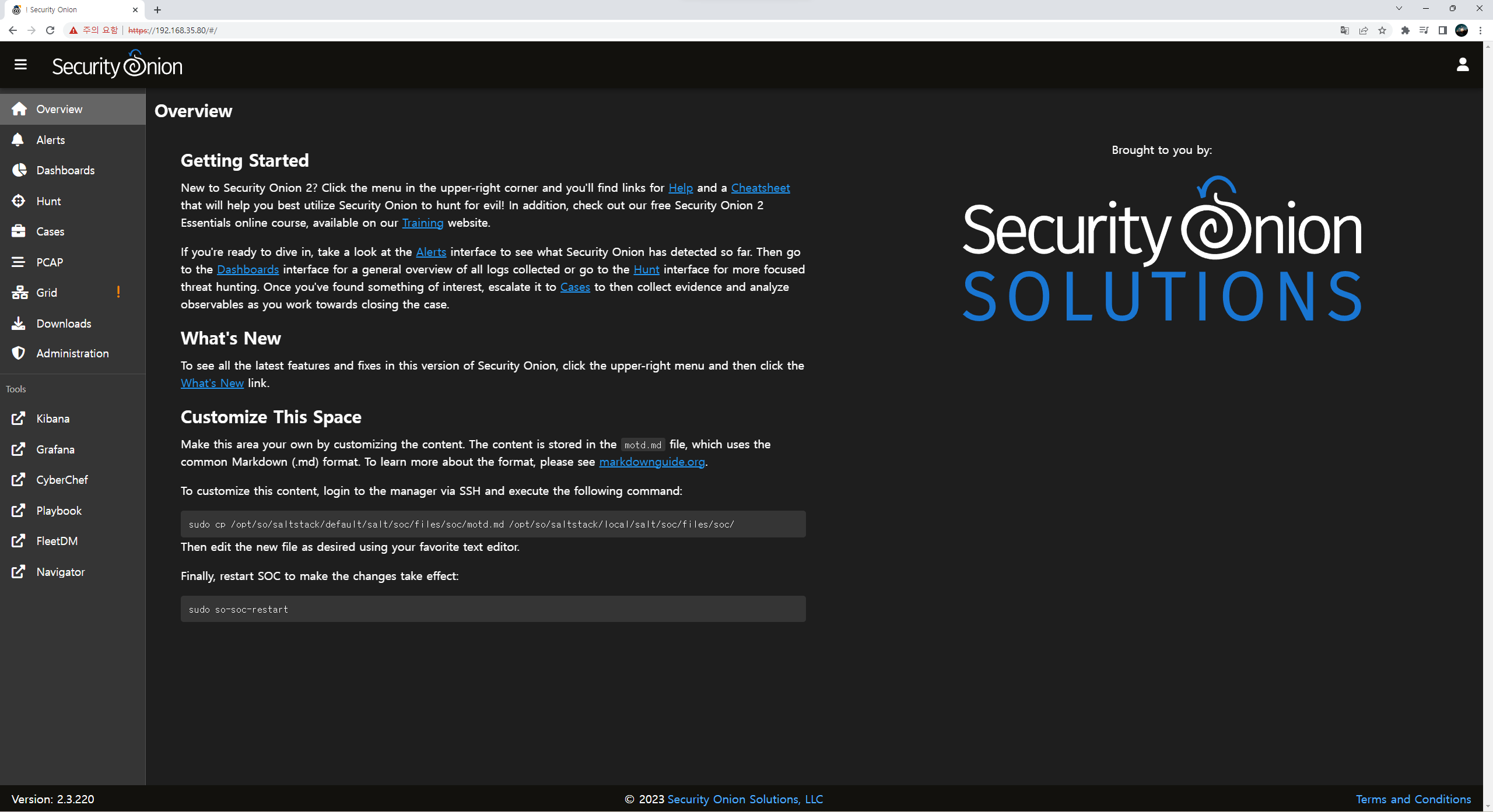Click the Grid network icon
This screenshot has width=1493, height=812.
coord(20,293)
